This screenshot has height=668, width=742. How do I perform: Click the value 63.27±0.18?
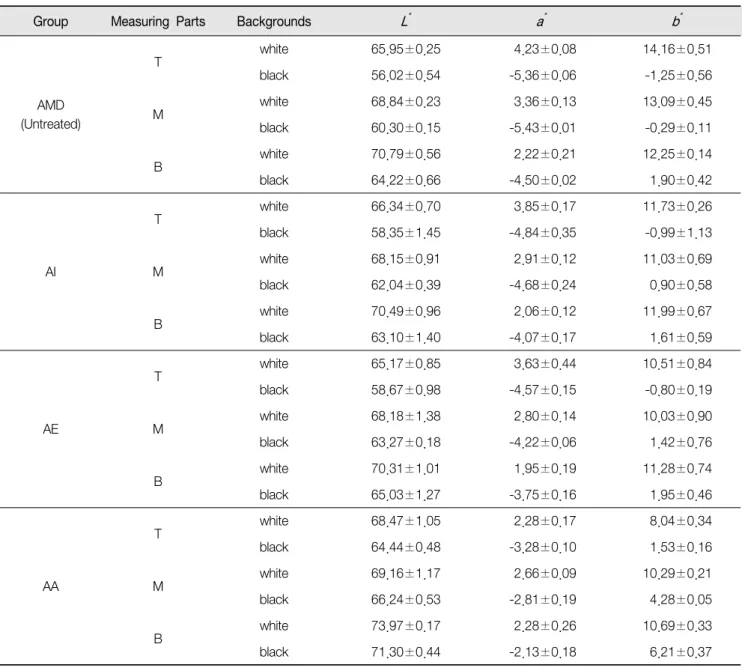click(406, 442)
